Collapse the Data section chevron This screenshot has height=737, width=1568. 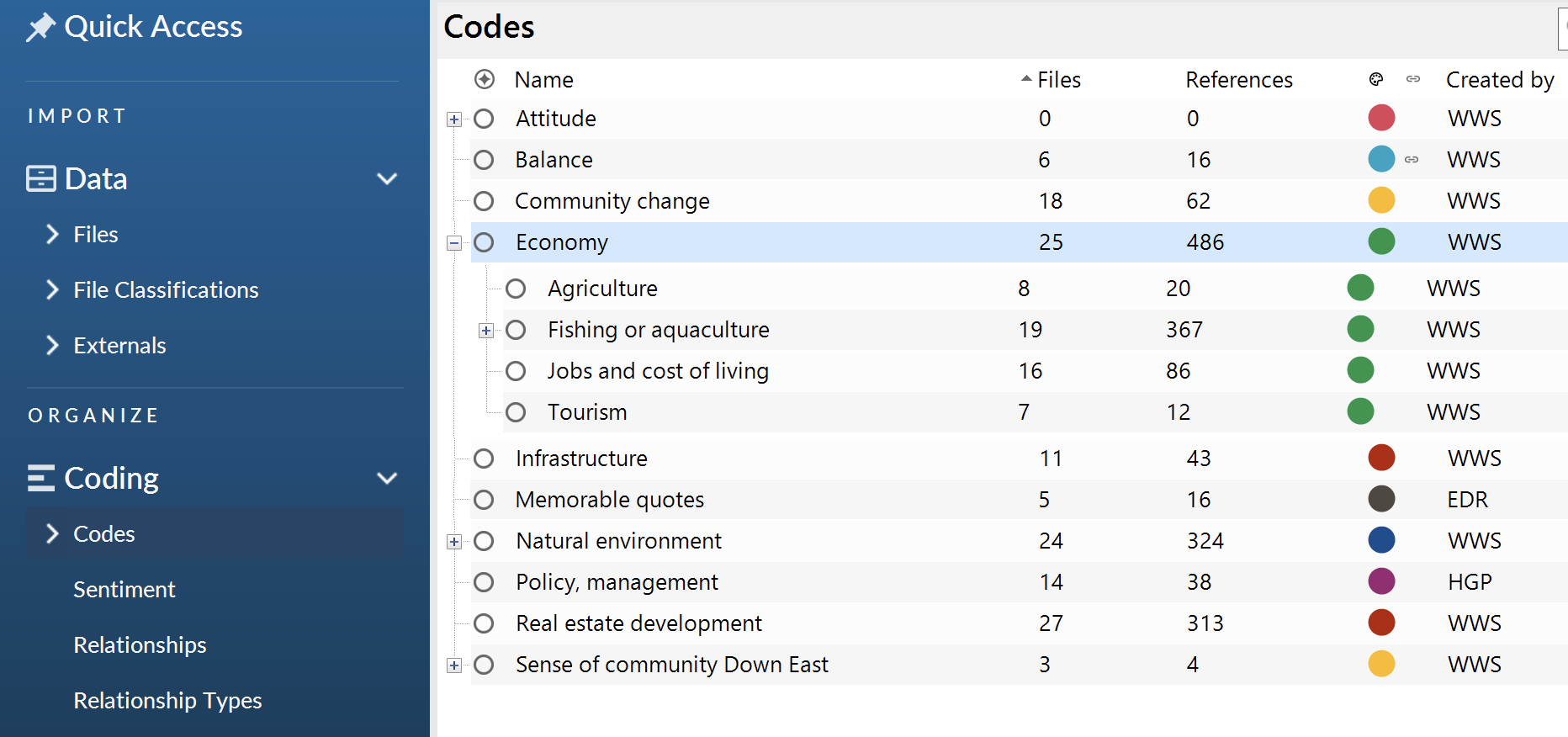click(x=387, y=178)
